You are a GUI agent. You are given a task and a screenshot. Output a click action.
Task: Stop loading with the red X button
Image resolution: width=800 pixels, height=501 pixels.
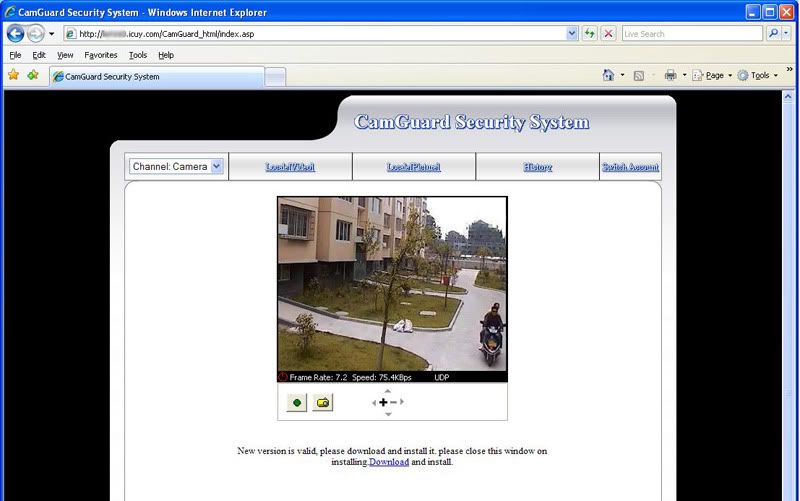[608, 34]
